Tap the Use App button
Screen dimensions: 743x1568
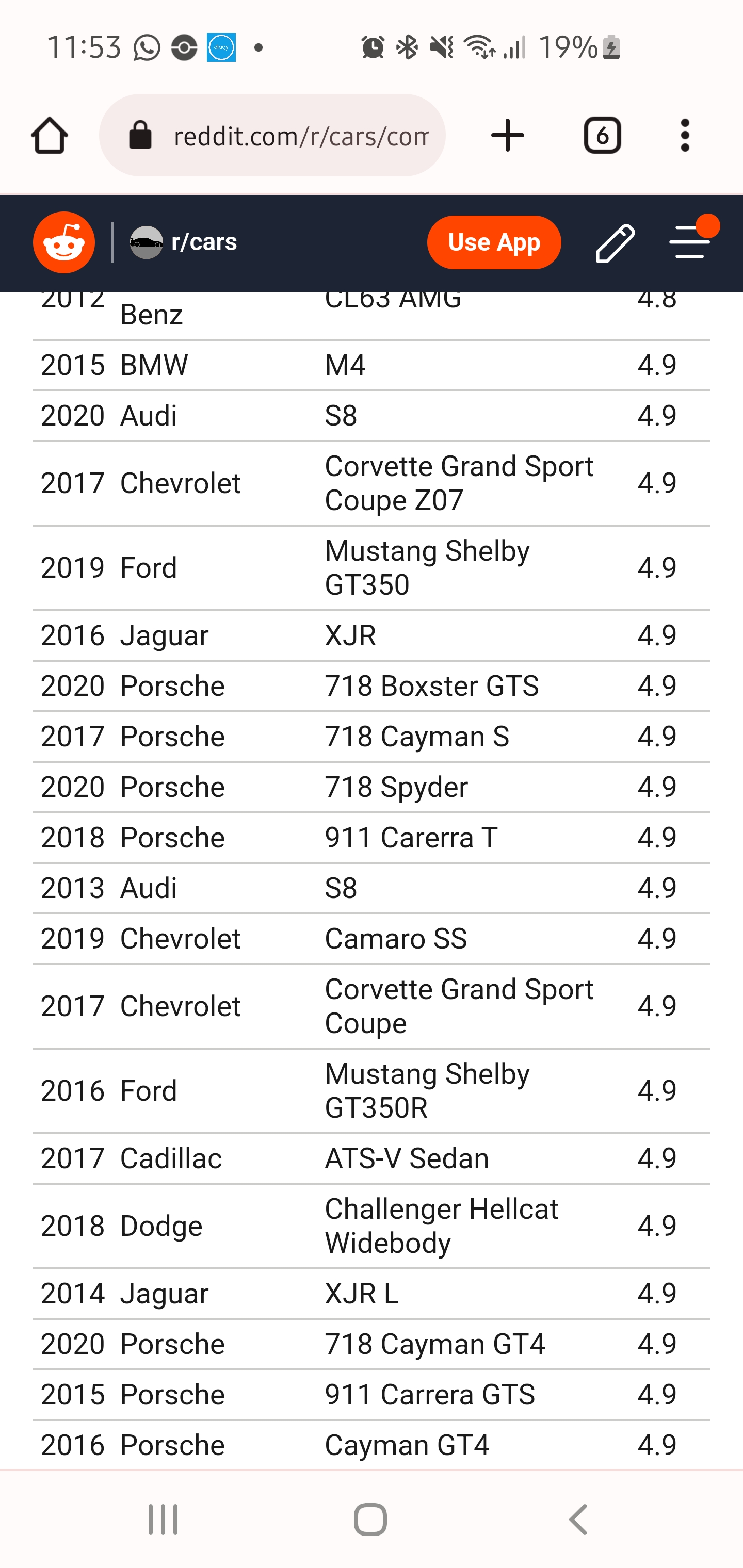pyautogui.click(x=494, y=242)
